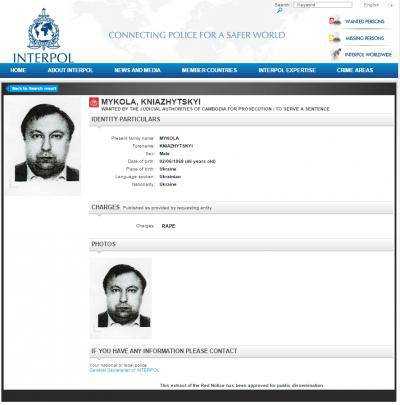Click the large profile photo at left

click(x=47, y=143)
